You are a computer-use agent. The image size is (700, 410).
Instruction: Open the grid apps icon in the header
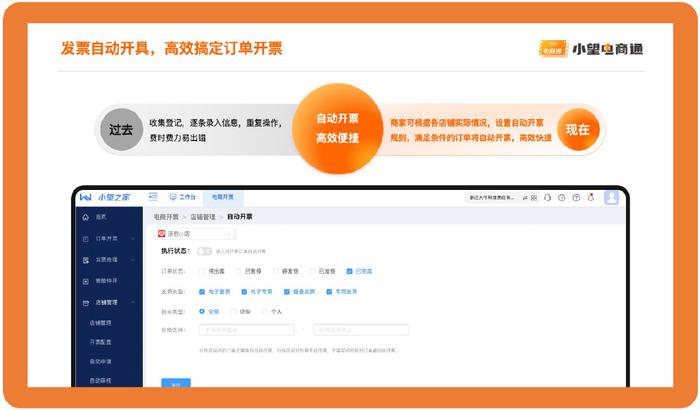[x=534, y=198]
